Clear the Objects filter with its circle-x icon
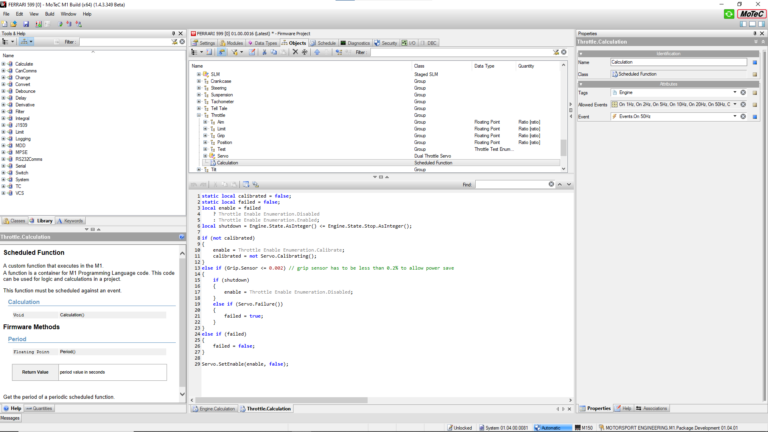The height and width of the screenshot is (432, 768). 564,52
